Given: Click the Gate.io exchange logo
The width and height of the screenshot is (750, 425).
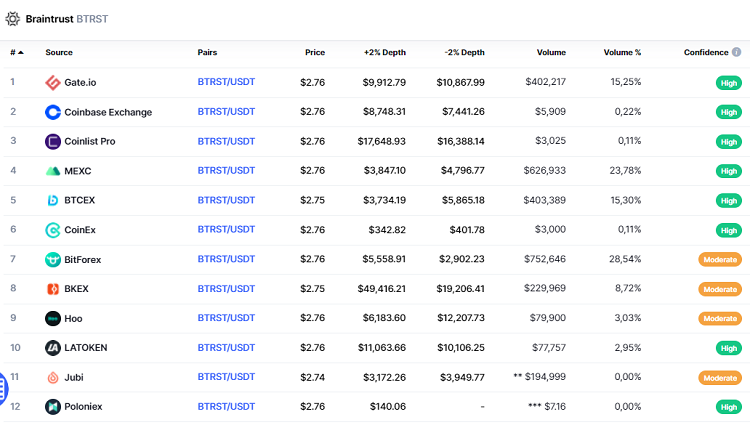Looking at the screenshot, I should 53,82.
